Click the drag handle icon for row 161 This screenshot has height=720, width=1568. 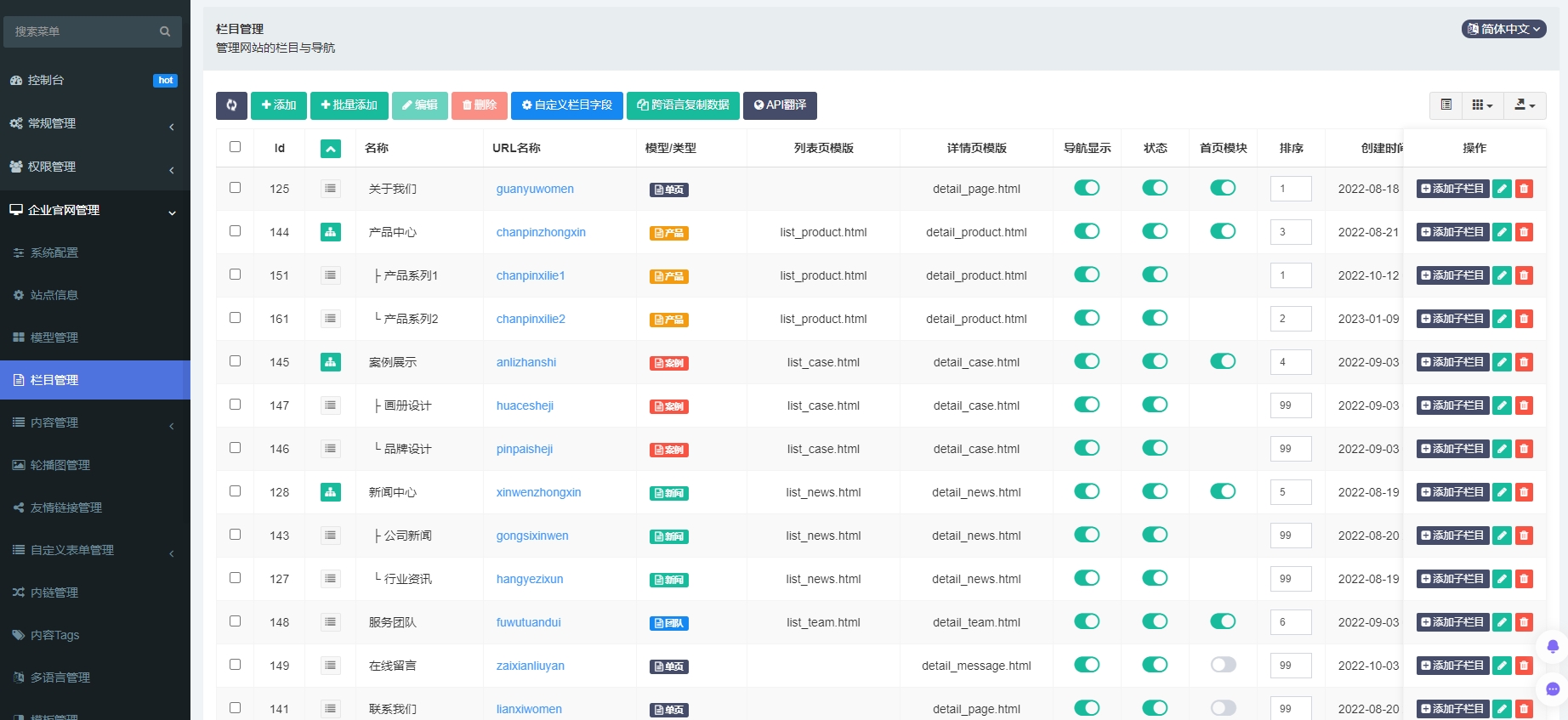pyautogui.click(x=331, y=319)
